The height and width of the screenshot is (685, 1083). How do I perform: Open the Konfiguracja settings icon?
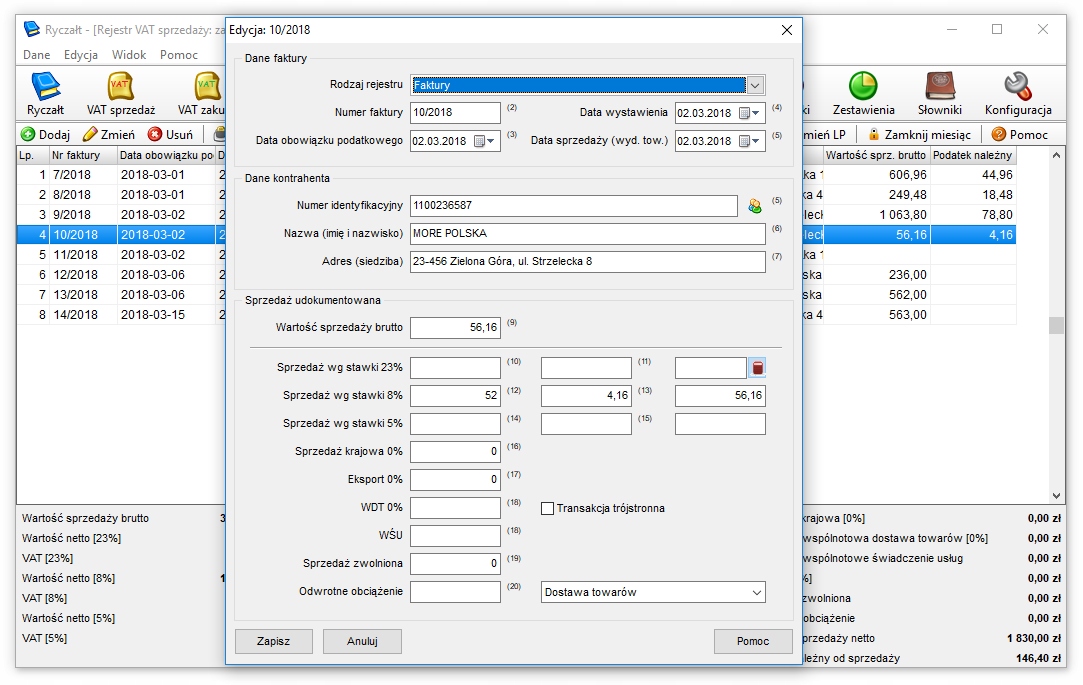(x=1017, y=94)
